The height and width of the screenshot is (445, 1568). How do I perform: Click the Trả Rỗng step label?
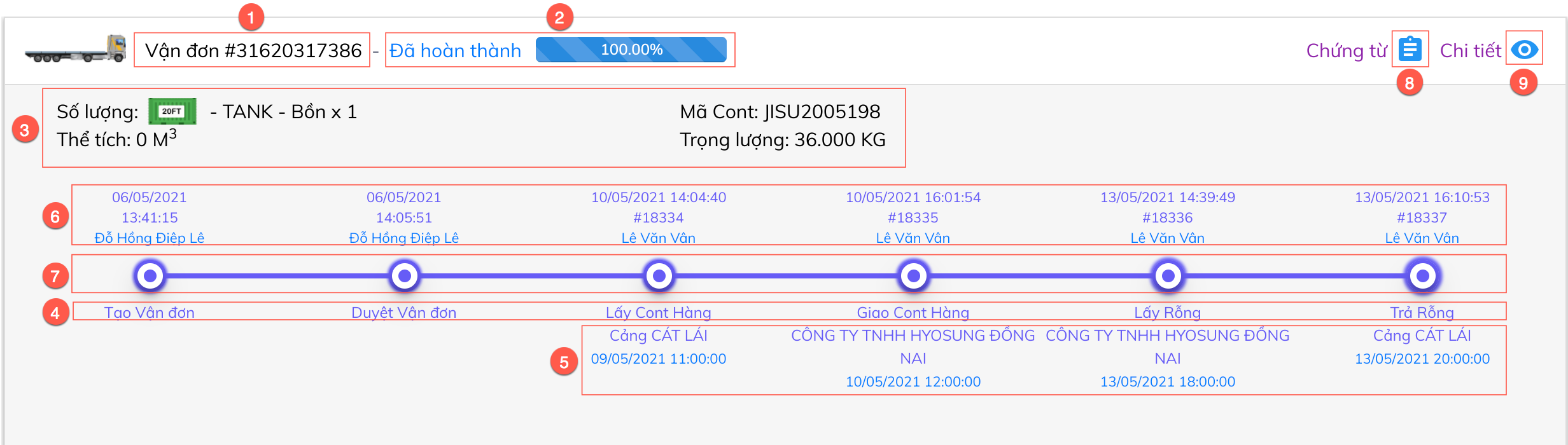1422,312
